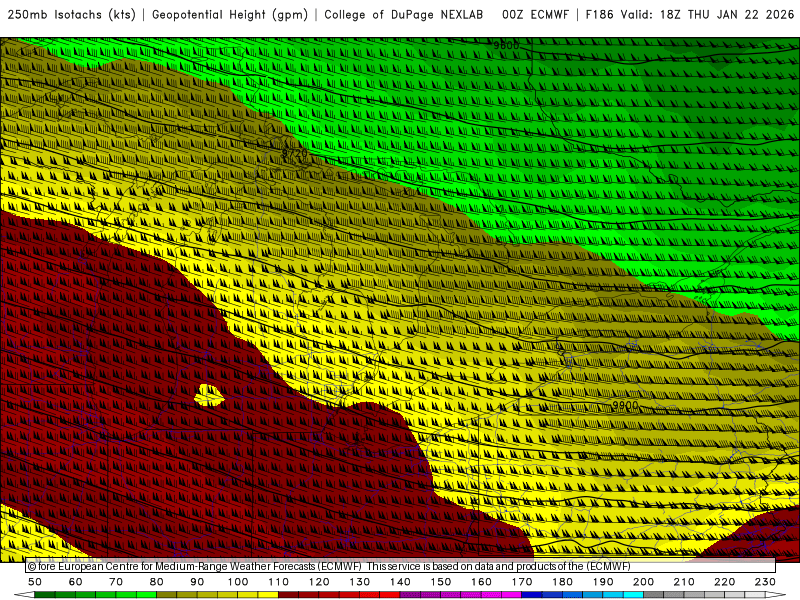Screen dimensions: 800x600
Task: Click 'College of DuPage NEXLAB' in header
Action: [404, 15]
